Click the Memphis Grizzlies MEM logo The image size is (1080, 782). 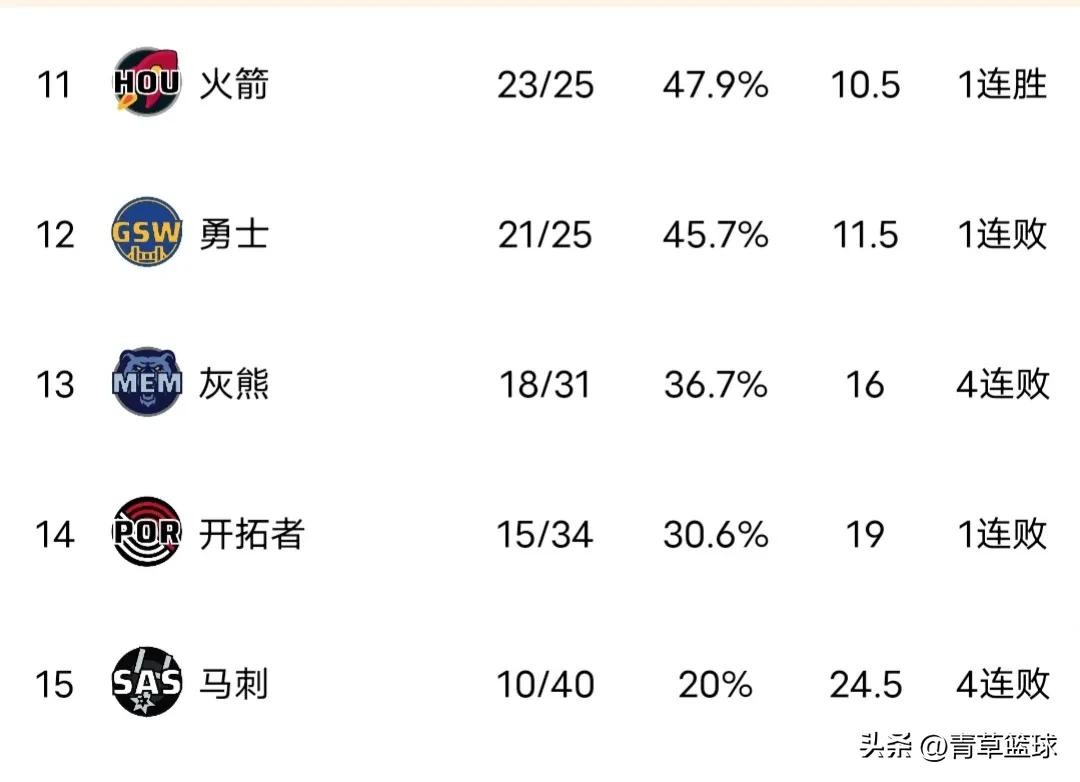point(146,382)
